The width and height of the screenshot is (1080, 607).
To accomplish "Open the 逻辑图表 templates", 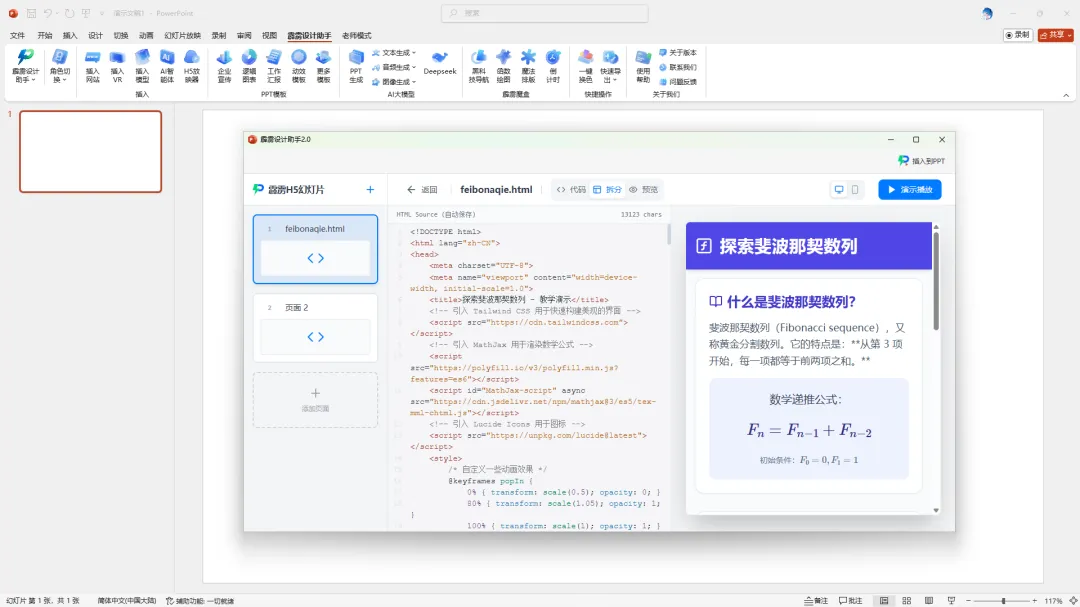I will [249, 66].
